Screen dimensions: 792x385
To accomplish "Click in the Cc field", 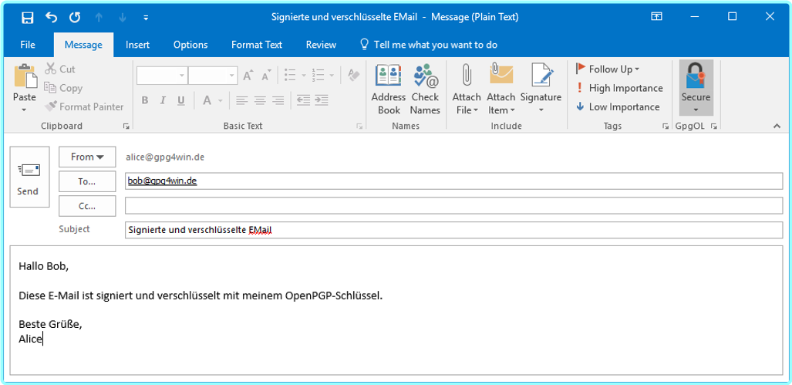I will [454, 206].
